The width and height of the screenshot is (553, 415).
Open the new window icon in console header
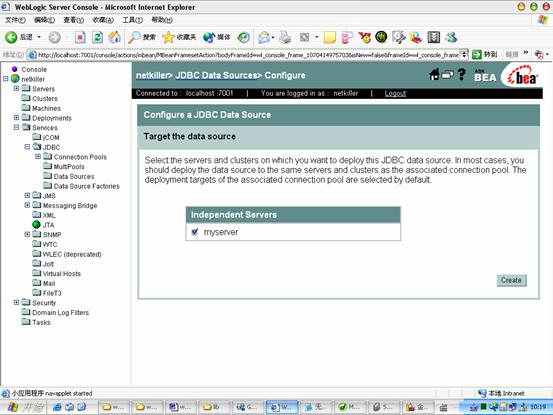[448, 75]
